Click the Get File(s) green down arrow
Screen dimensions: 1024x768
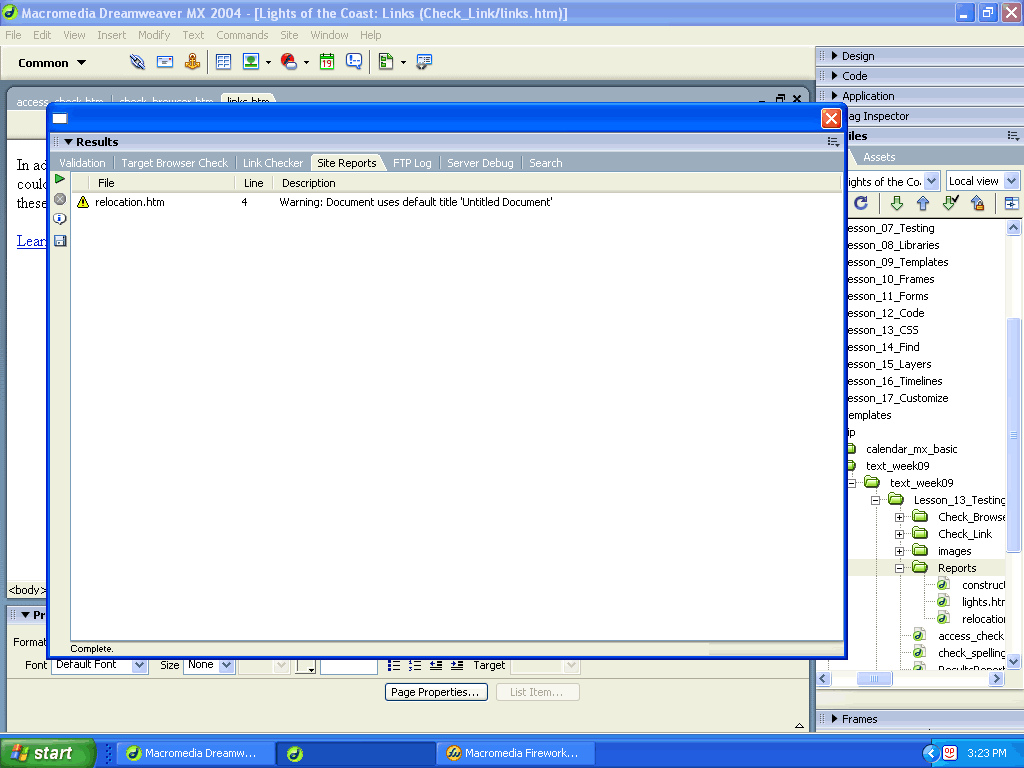[897, 203]
